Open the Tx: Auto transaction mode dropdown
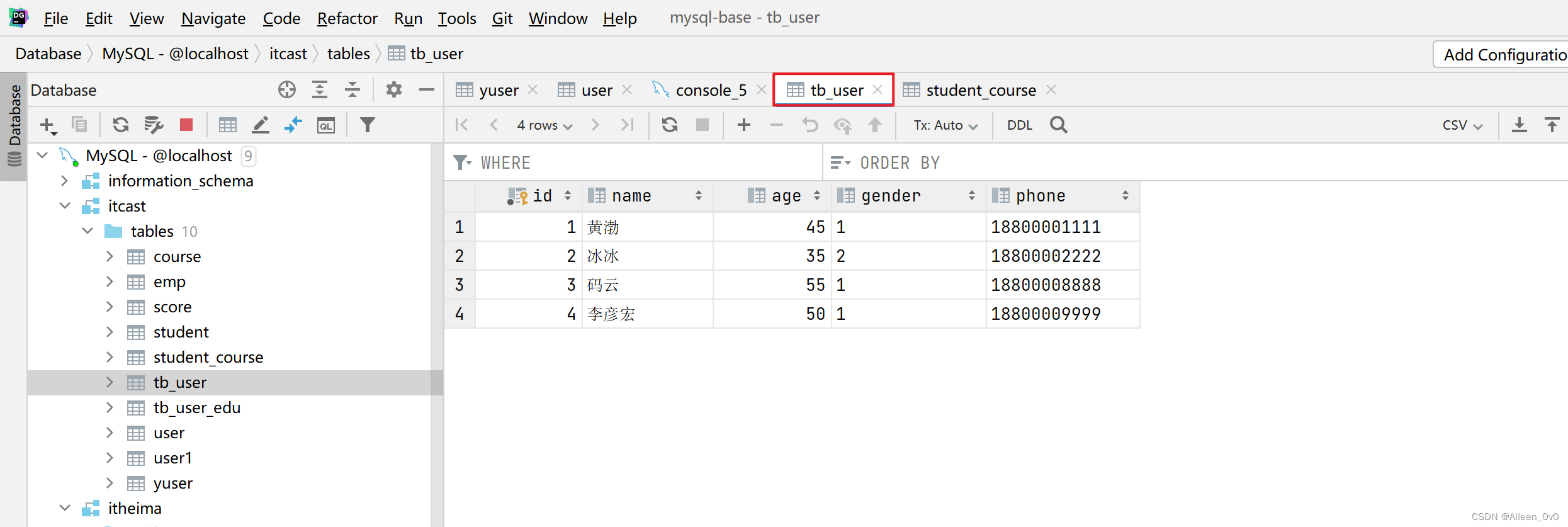 (x=945, y=125)
